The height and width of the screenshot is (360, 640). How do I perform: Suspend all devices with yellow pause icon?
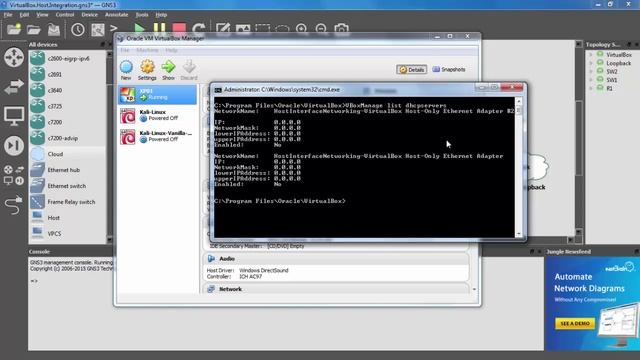160,28
